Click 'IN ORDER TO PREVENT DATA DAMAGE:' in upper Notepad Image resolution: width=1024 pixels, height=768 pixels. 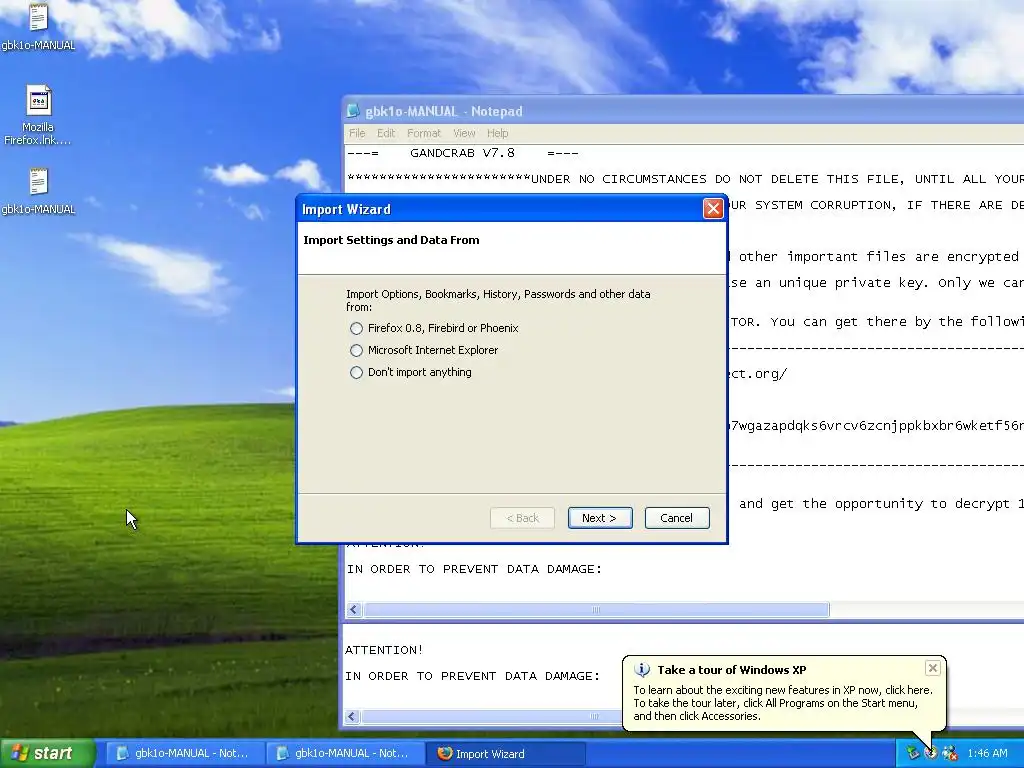(x=474, y=569)
